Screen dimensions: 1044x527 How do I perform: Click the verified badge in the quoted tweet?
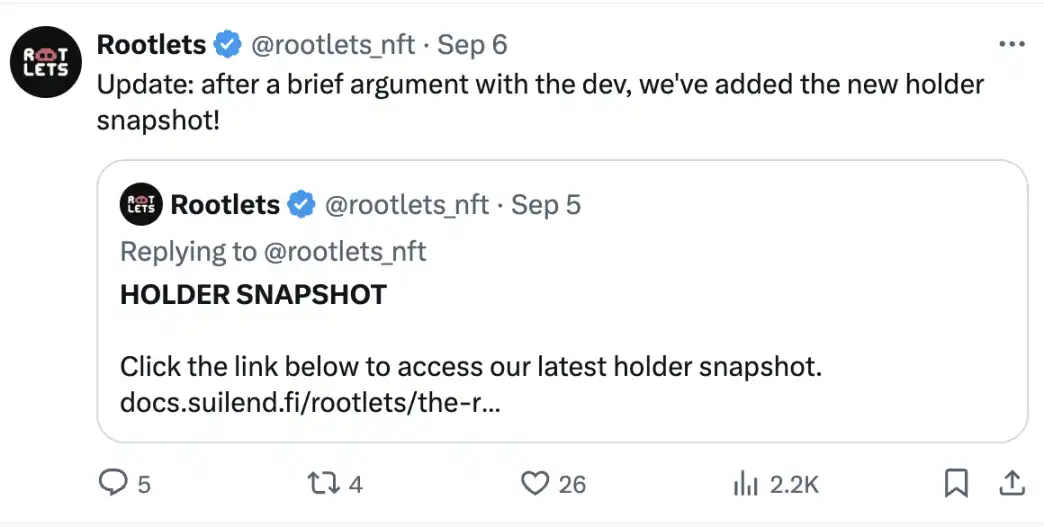click(301, 205)
